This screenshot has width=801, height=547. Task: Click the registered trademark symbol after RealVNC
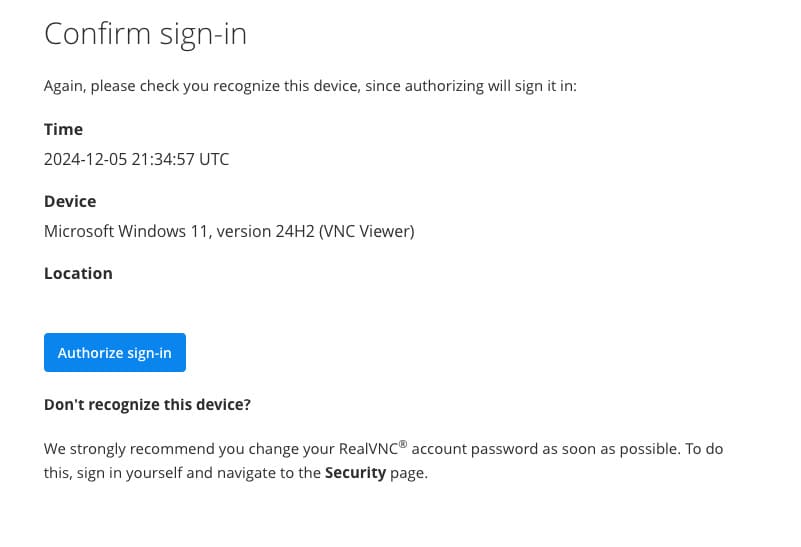click(x=402, y=444)
